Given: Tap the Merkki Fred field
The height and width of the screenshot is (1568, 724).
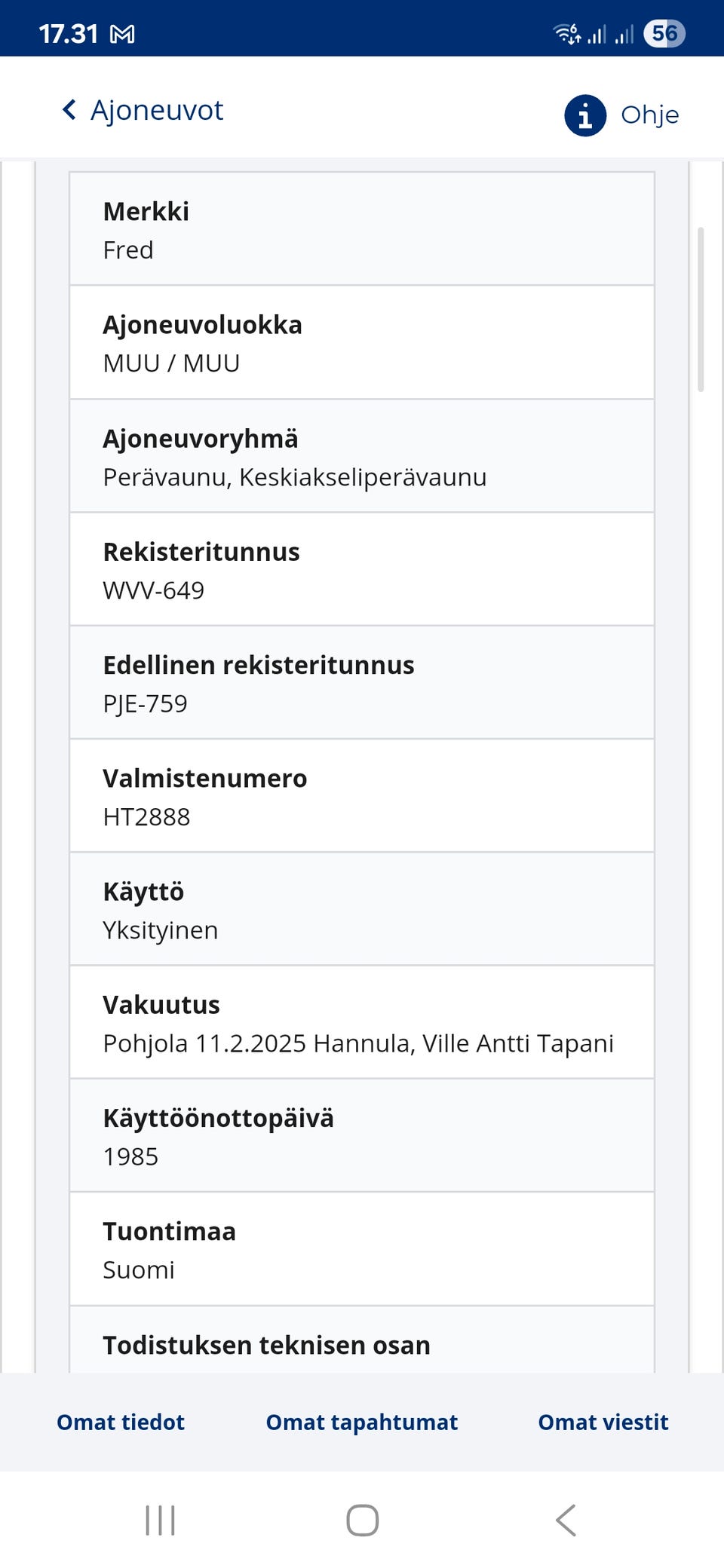Looking at the screenshot, I should [361, 228].
